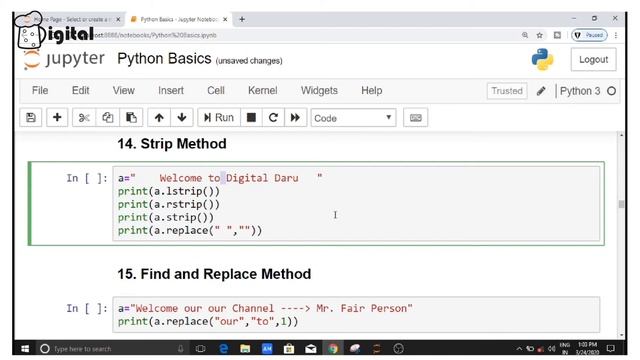Viewport: 640px width, 360px height.
Task: Paste cells below icon
Action: coord(131,118)
